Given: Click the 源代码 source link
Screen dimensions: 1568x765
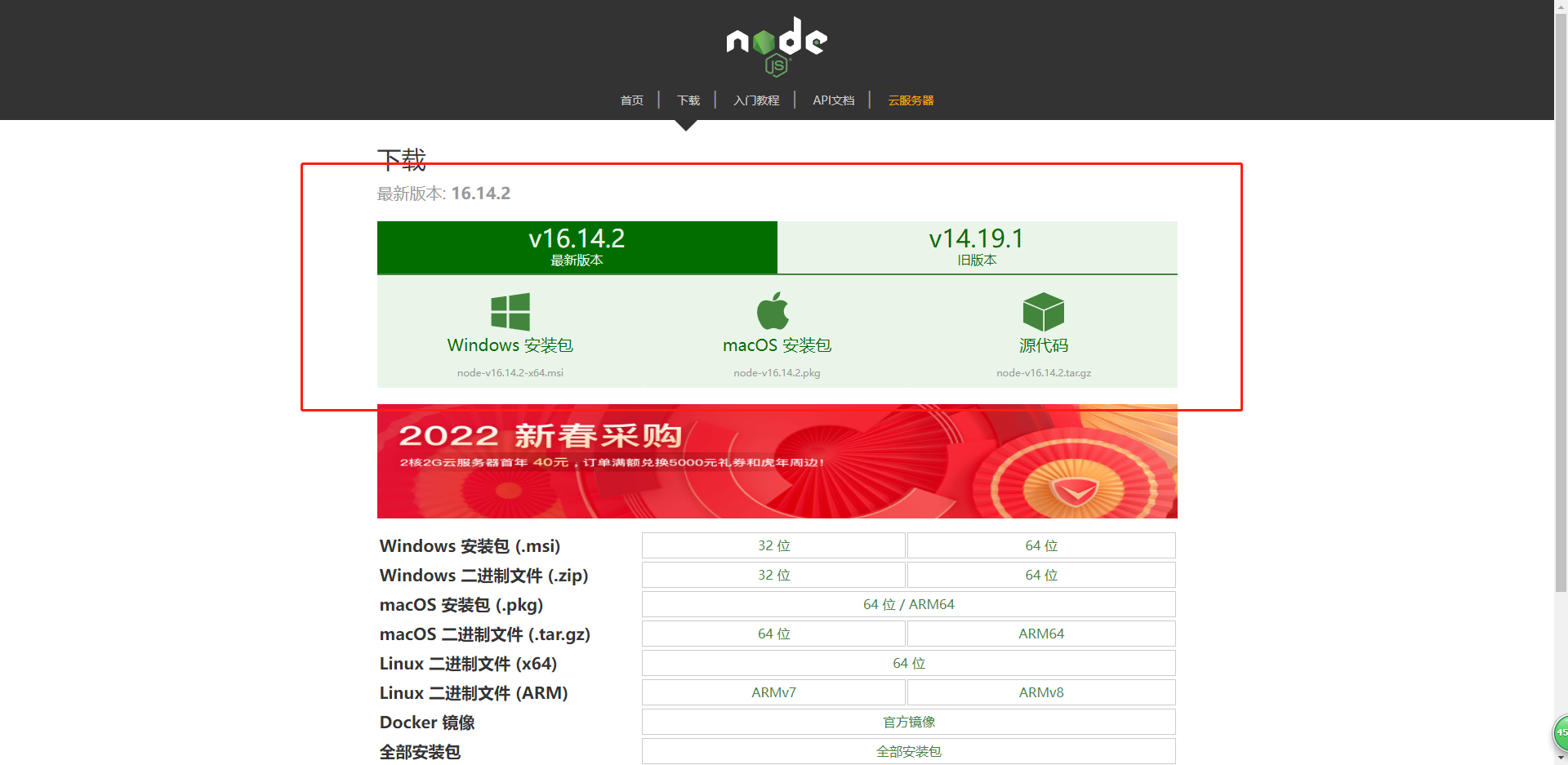Looking at the screenshot, I should [1044, 345].
